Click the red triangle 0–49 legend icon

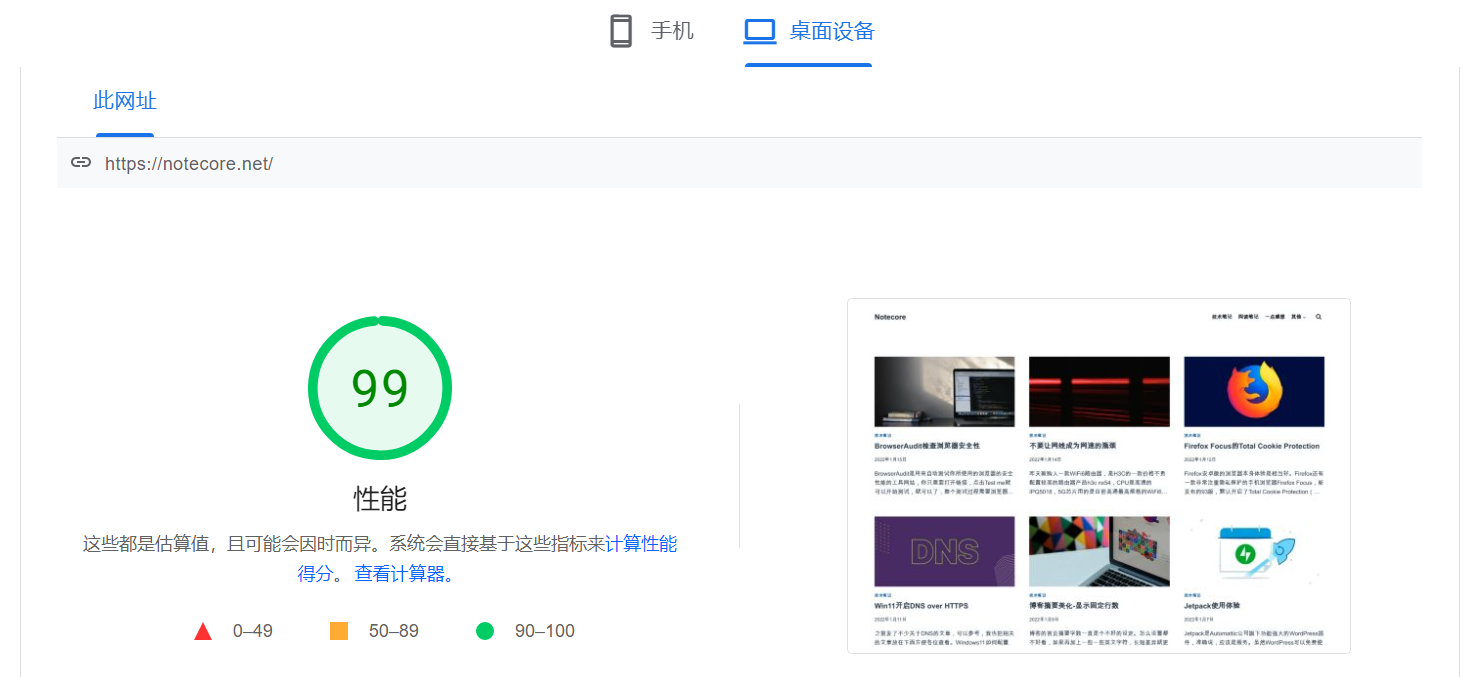[x=203, y=631]
